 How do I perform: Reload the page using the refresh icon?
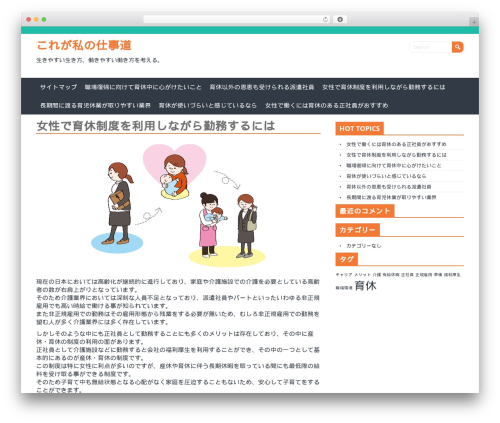point(325,19)
